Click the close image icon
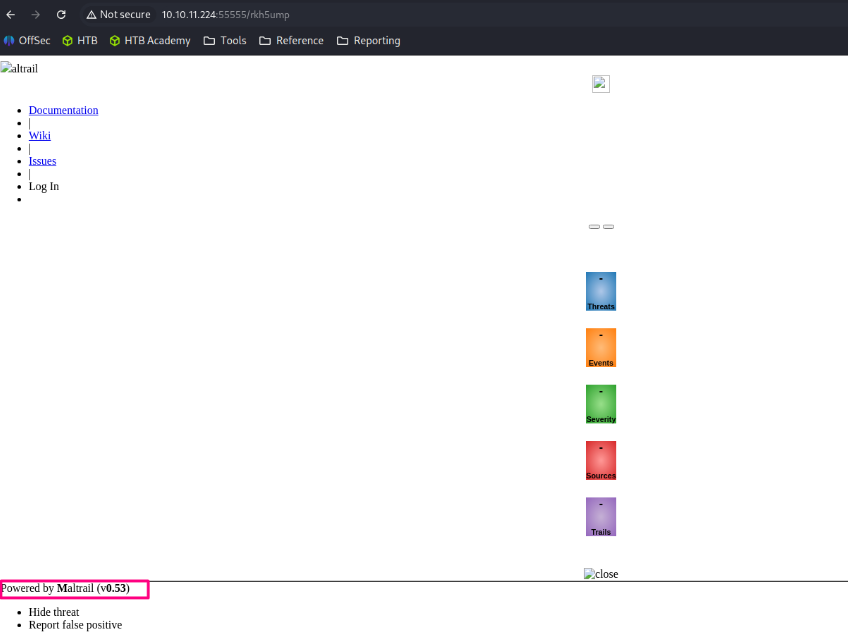 click(601, 574)
